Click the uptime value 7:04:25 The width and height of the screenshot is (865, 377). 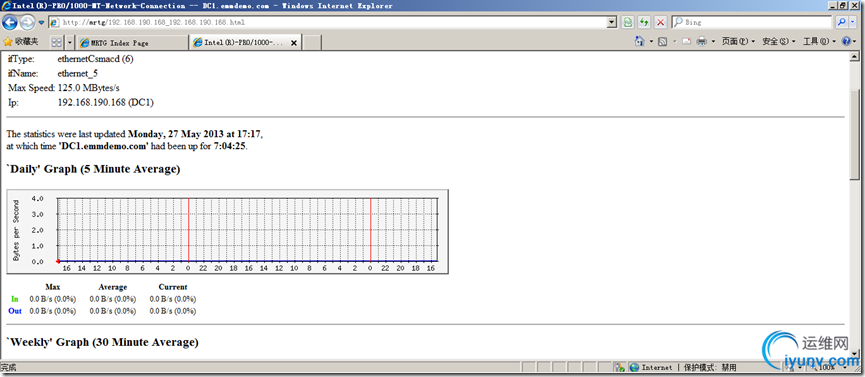click(229, 146)
